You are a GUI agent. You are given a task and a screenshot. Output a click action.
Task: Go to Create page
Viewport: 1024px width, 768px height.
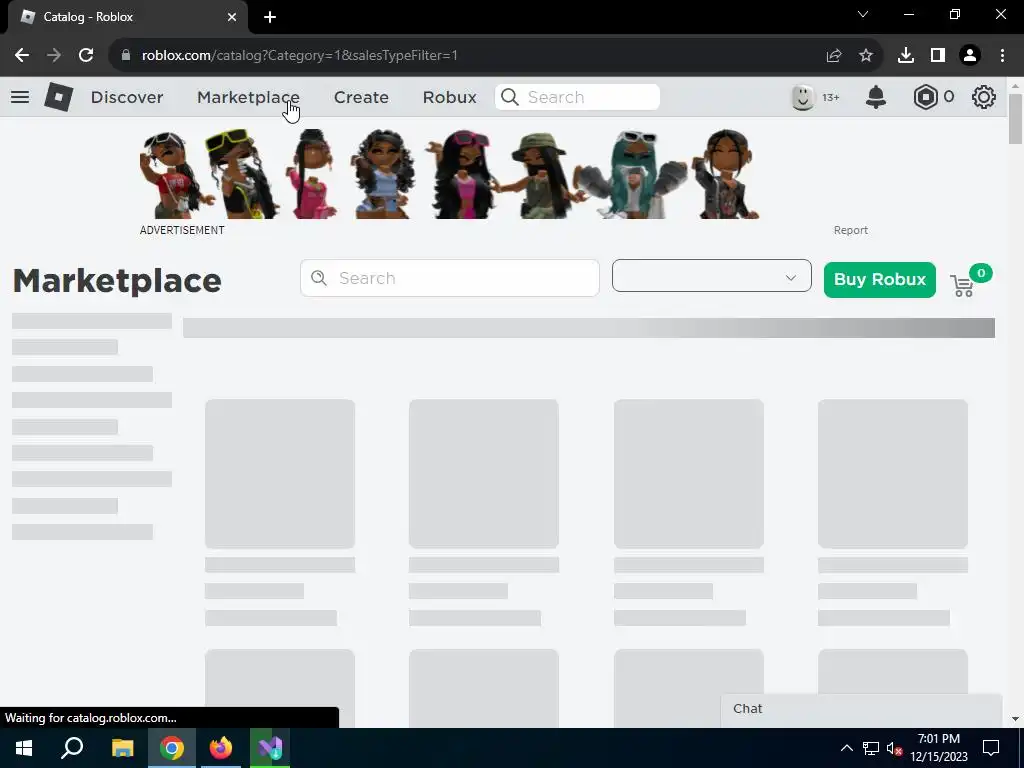click(x=361, y=97)
